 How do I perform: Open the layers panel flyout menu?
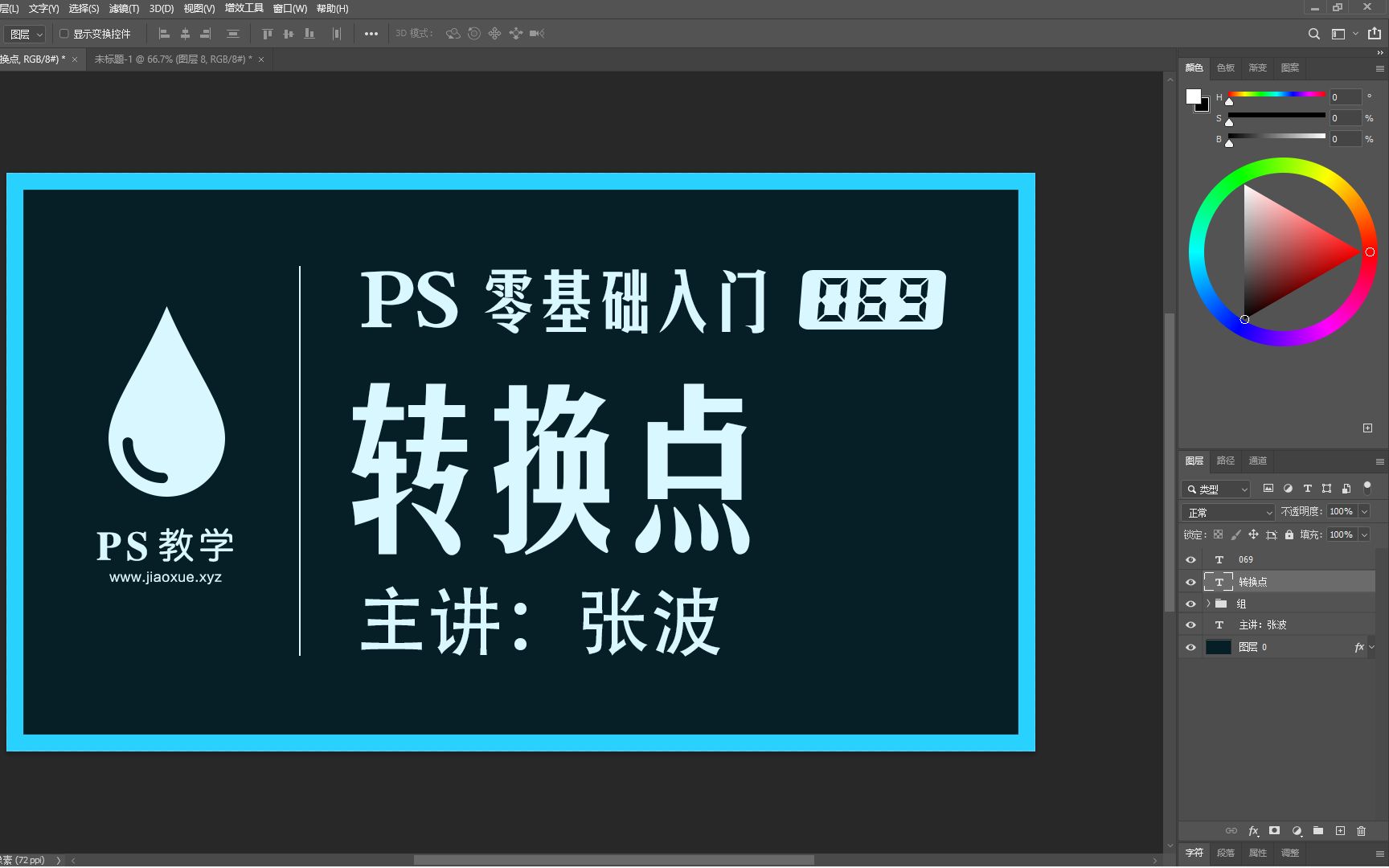1379,461
